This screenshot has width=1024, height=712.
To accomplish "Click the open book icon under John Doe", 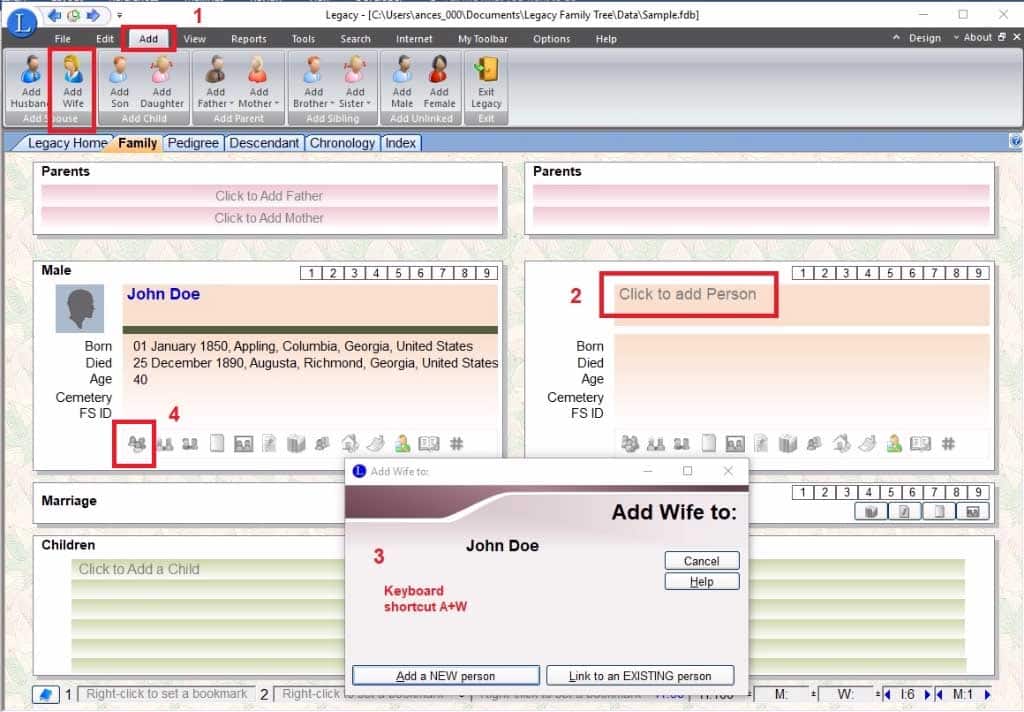I will point(429,444).
